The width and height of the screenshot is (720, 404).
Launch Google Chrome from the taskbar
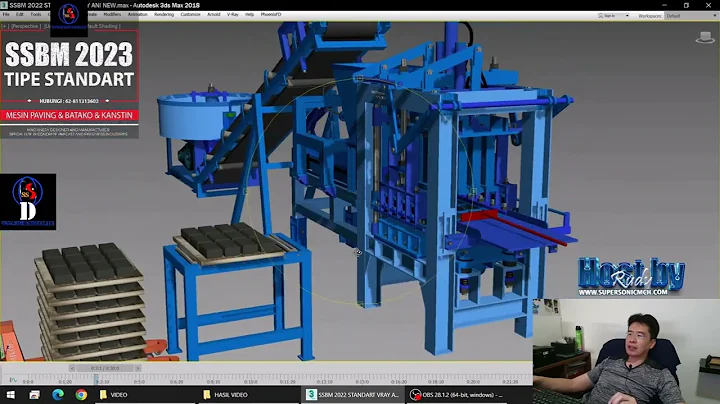[81, 395]
